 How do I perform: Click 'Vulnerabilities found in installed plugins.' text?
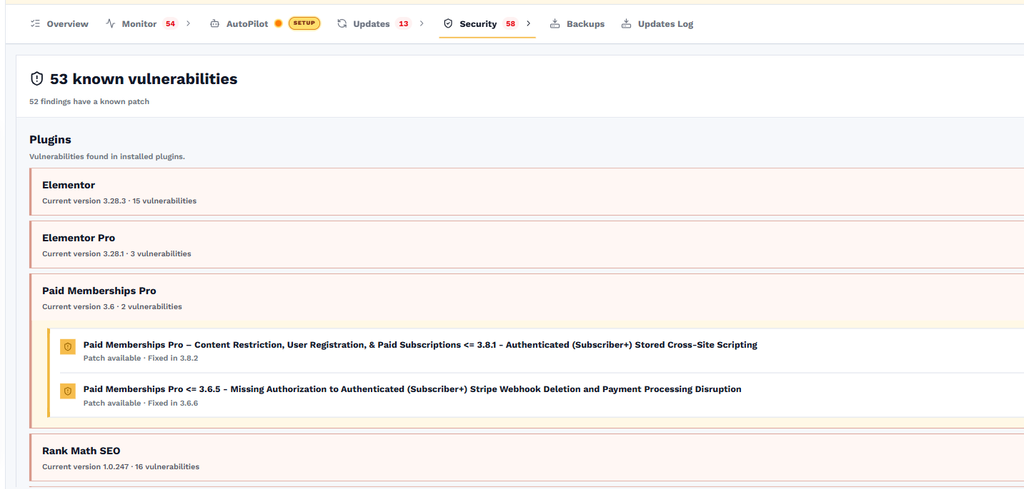(x=107, y=157)
